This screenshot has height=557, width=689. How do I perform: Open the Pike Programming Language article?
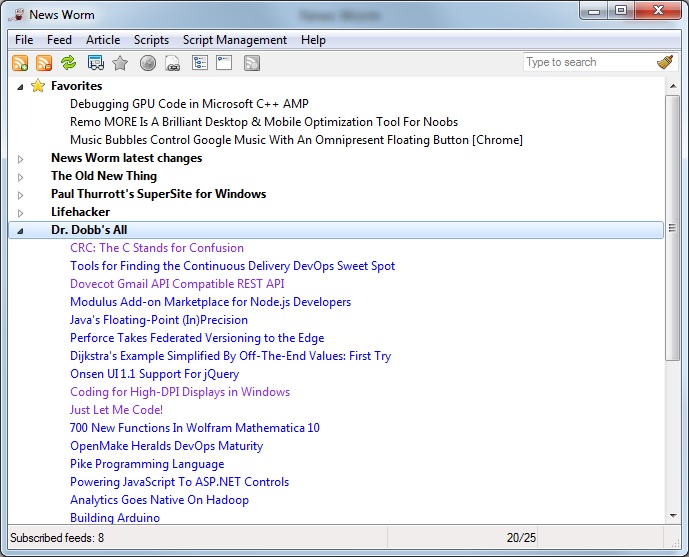point(146,464)
